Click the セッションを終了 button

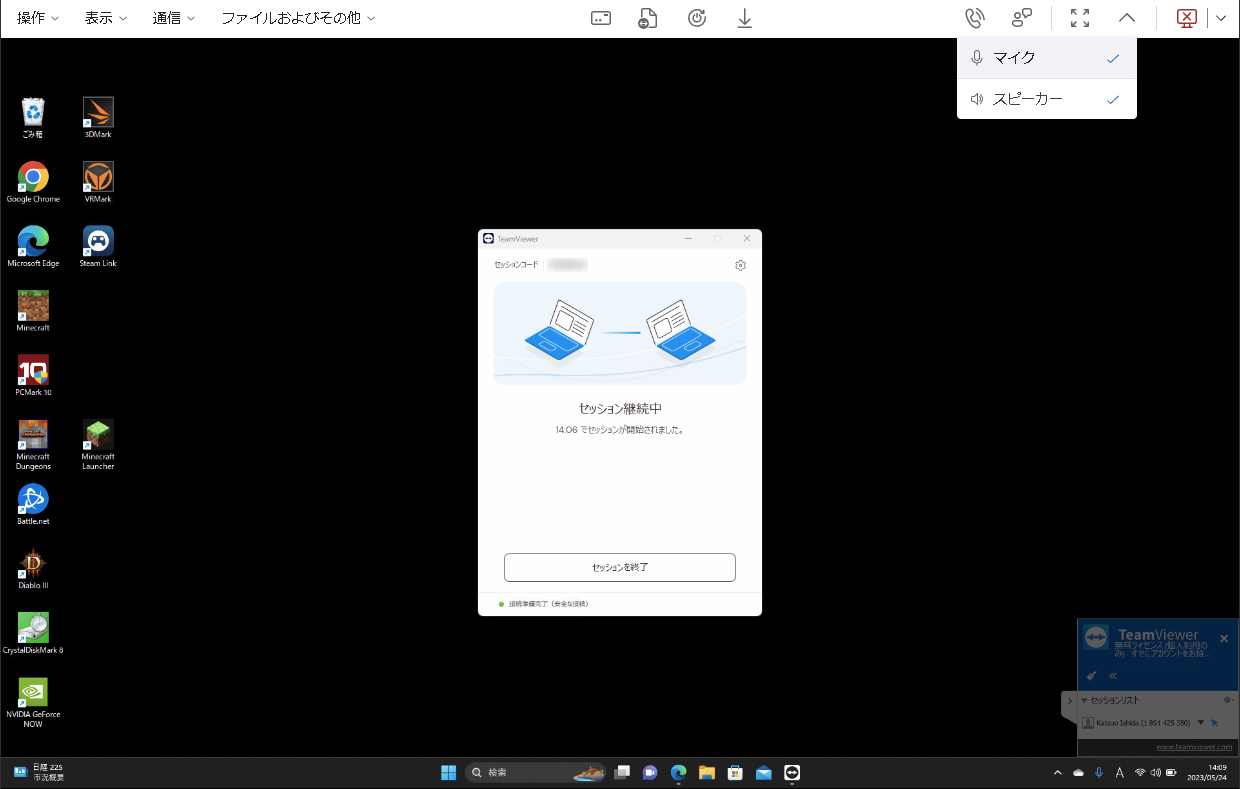pos(620,567)
